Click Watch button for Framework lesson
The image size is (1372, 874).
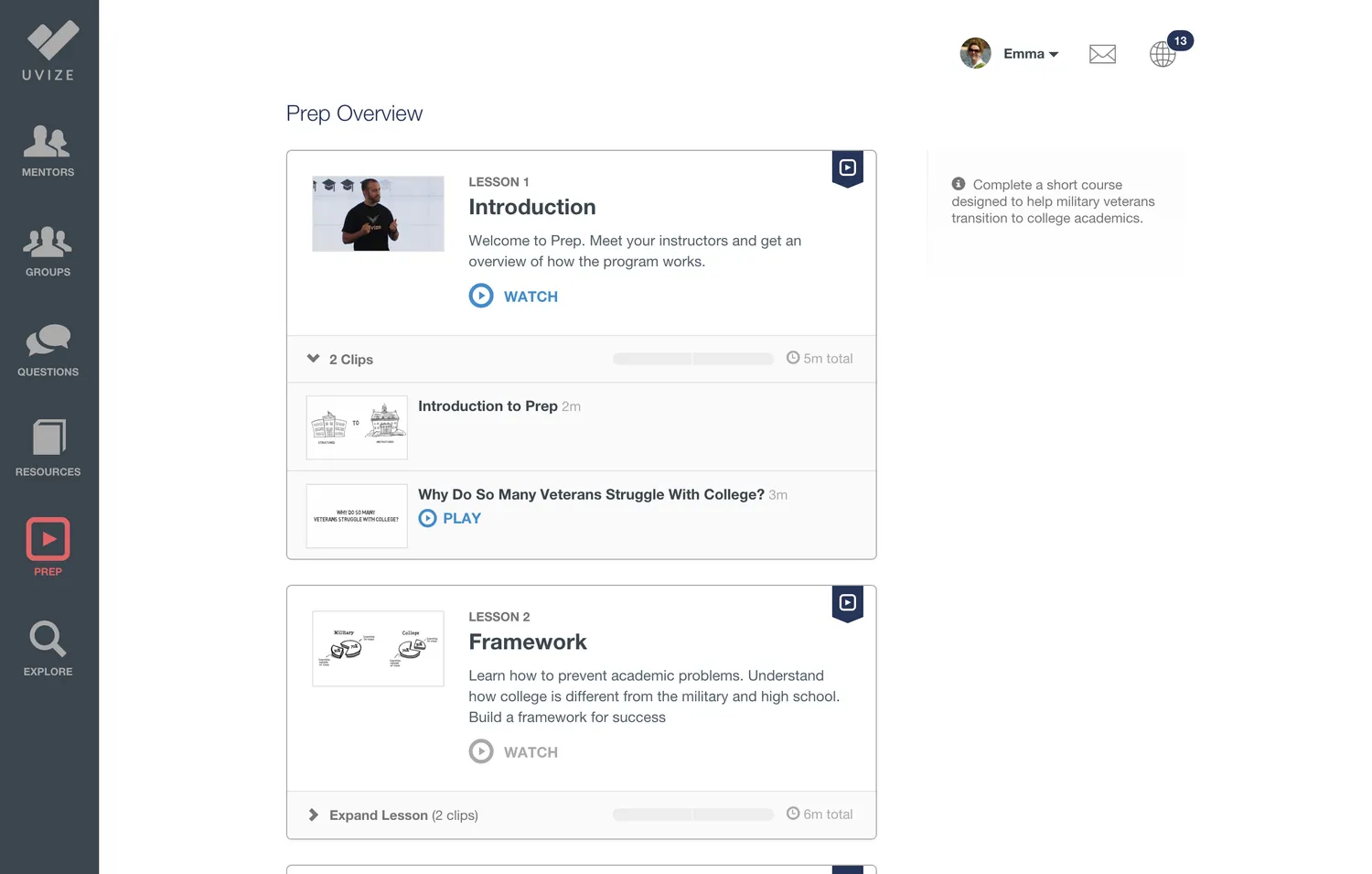pos(514,752)
